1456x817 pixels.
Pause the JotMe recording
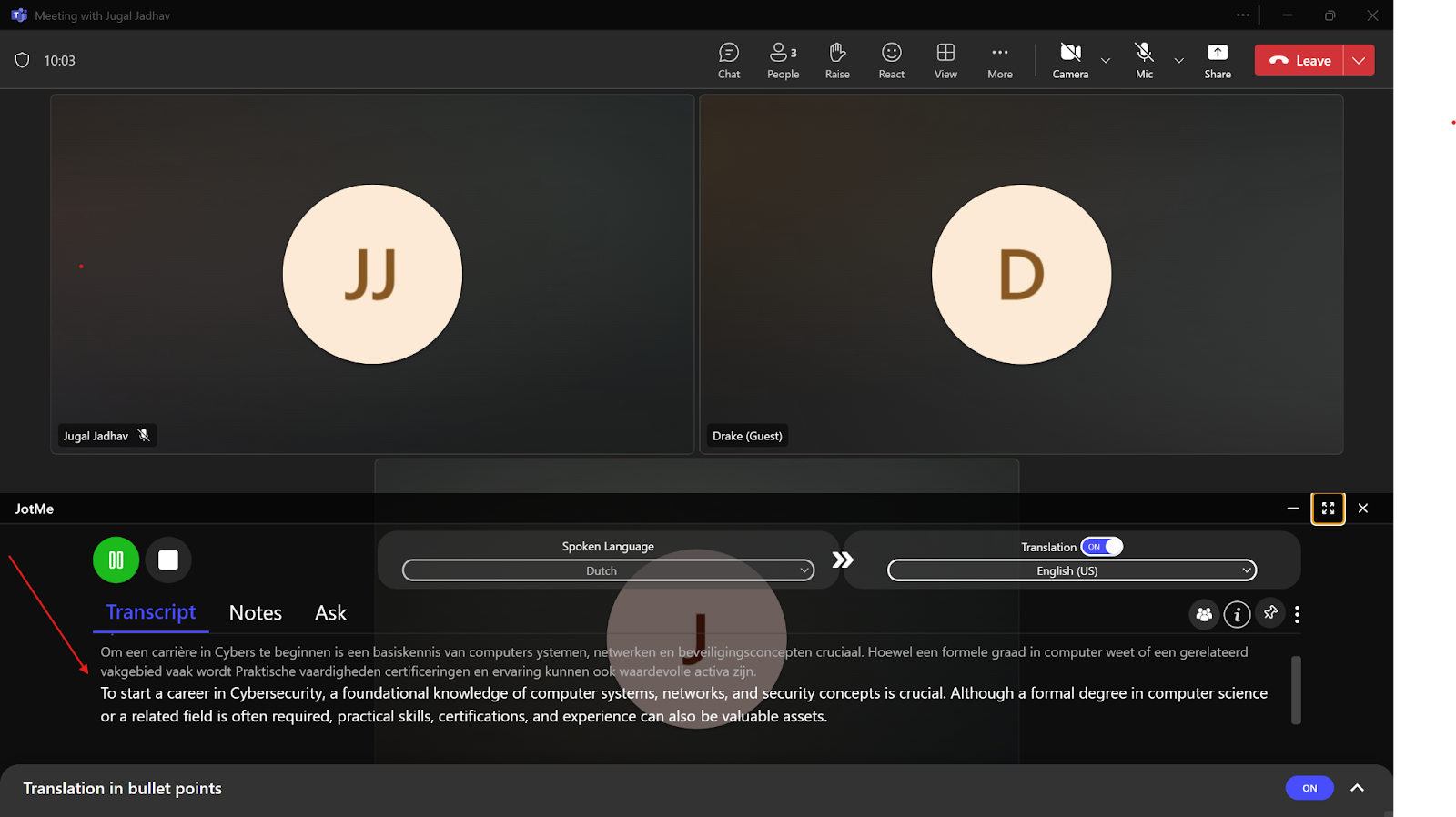pyautogui.click(x=116, y=560)
